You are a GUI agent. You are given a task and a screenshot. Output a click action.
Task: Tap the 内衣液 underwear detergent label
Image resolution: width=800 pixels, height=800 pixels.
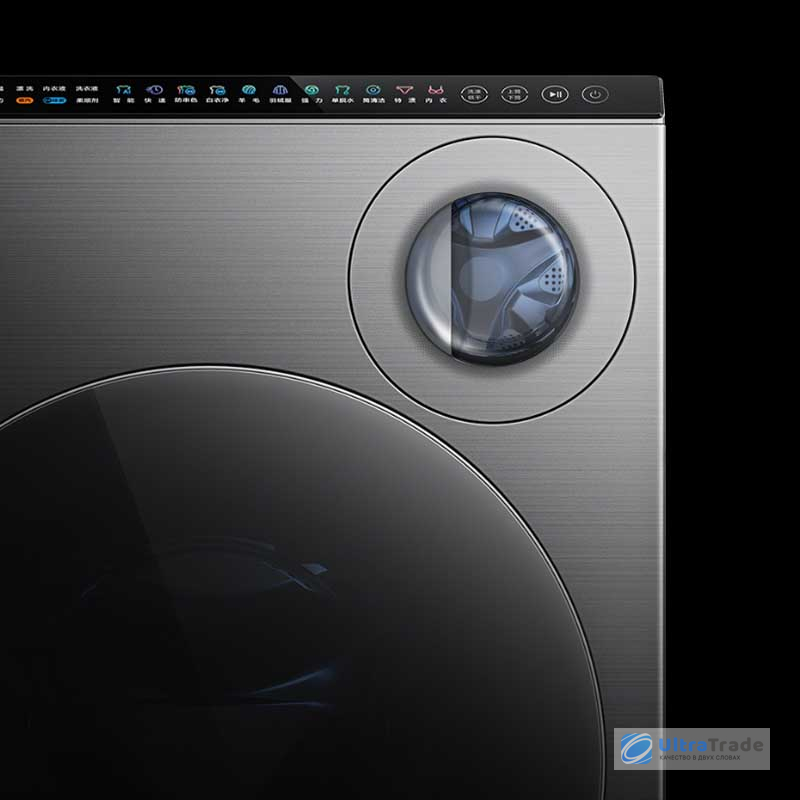tap(54, 89)
